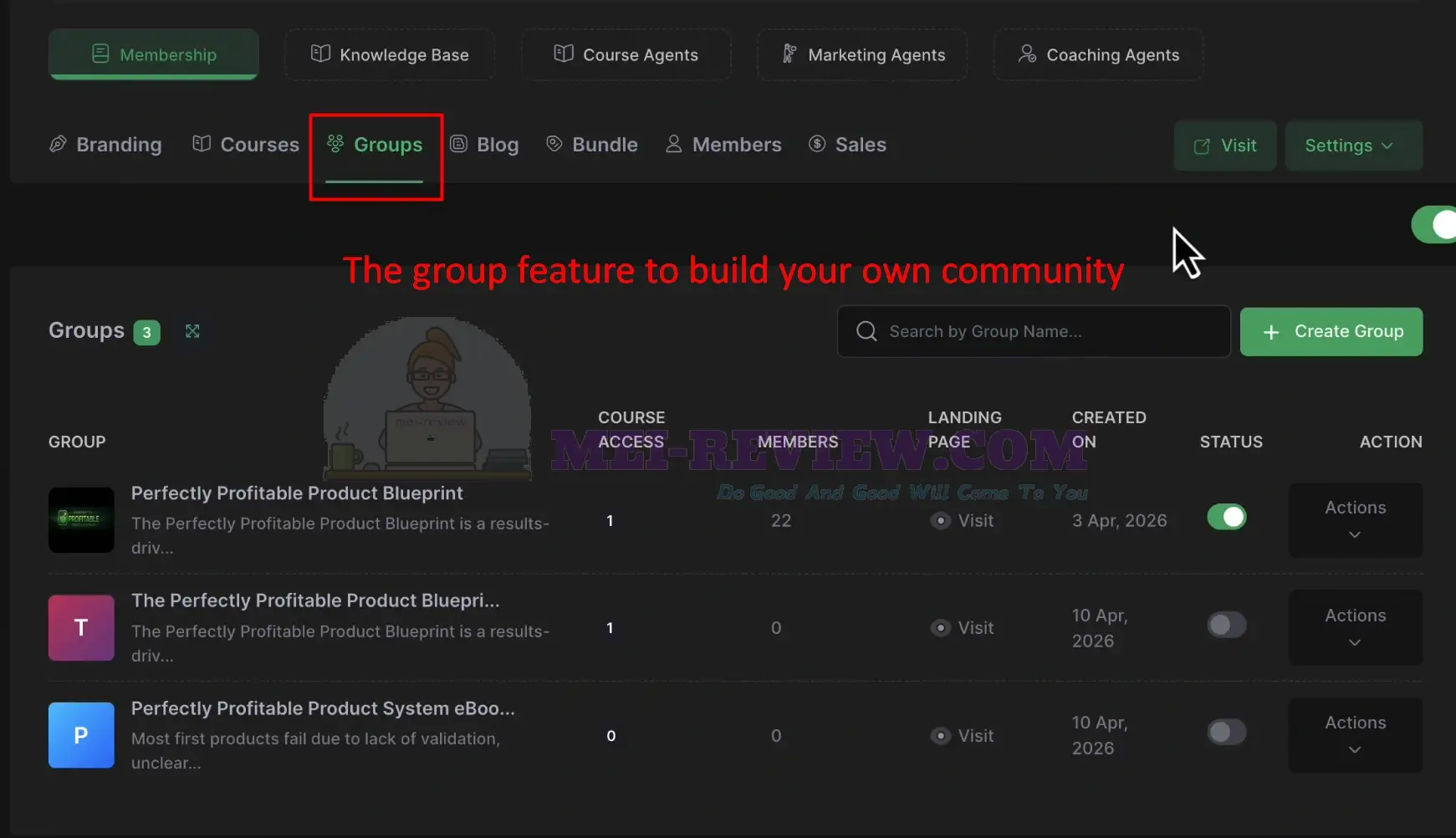Image resolution: width=1456 pixels, height=838 pixels.
Task: Open the Blog tab
Action: coord(484,145)
